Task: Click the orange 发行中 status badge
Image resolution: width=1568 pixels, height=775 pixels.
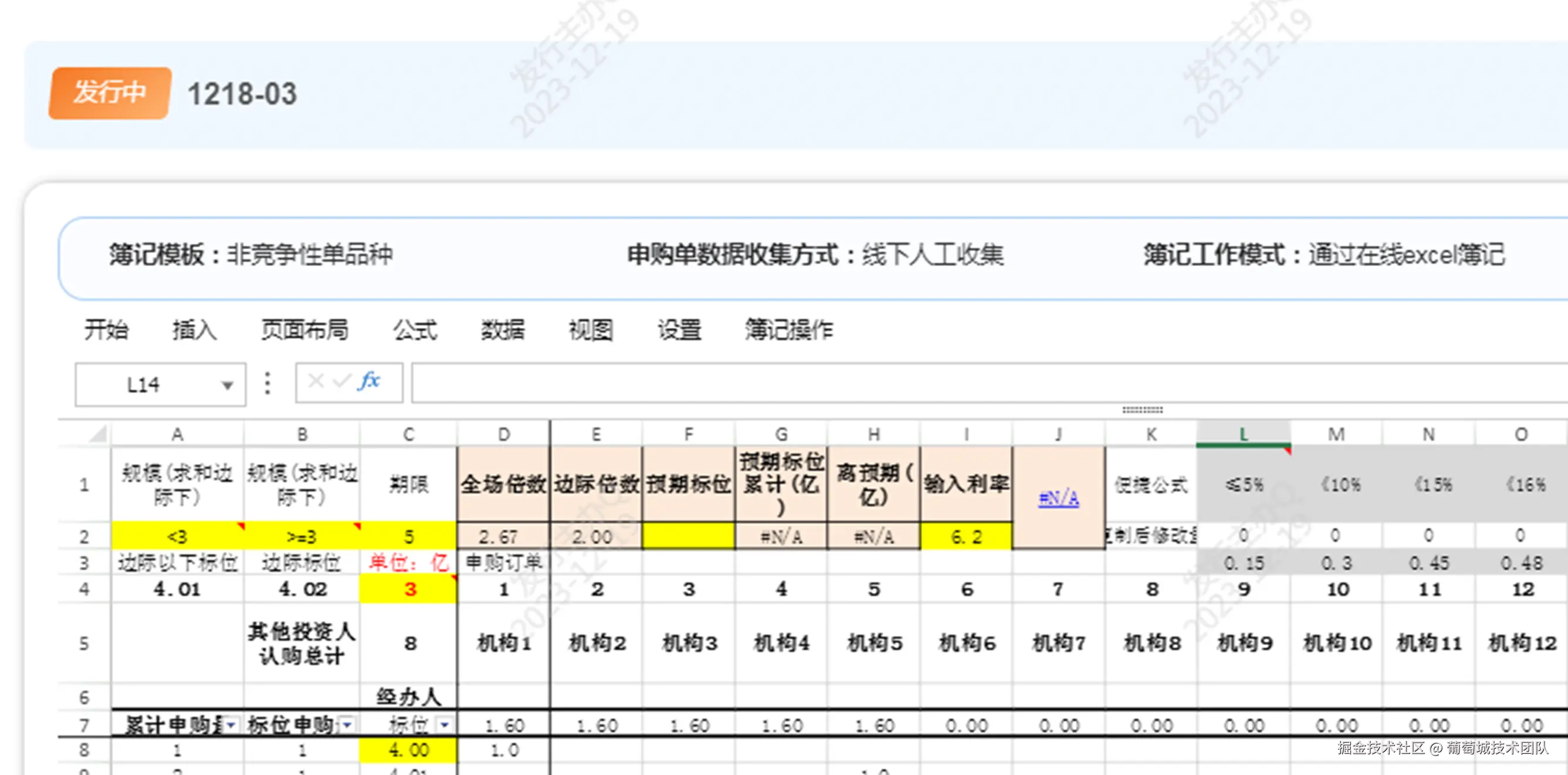Action: point(110,93)
